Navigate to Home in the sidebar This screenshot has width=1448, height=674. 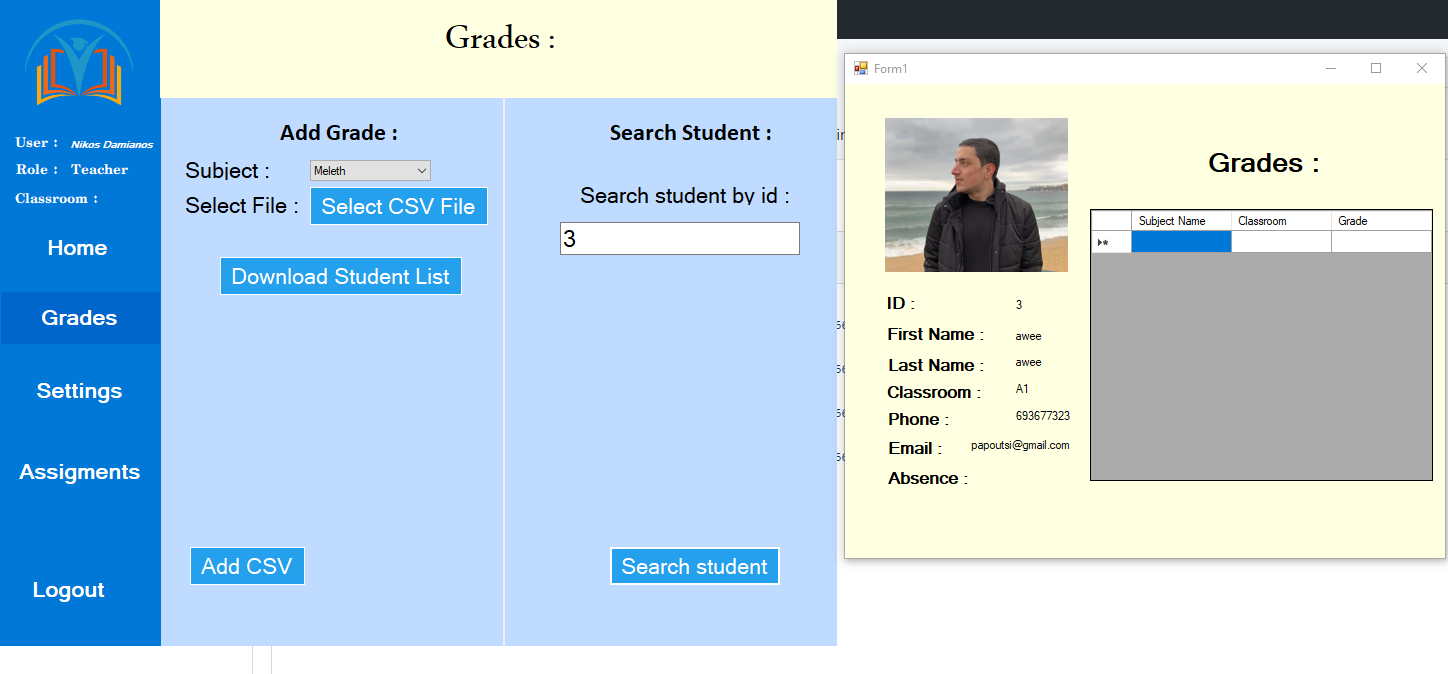pyautogui.click(x=77, y=248)
